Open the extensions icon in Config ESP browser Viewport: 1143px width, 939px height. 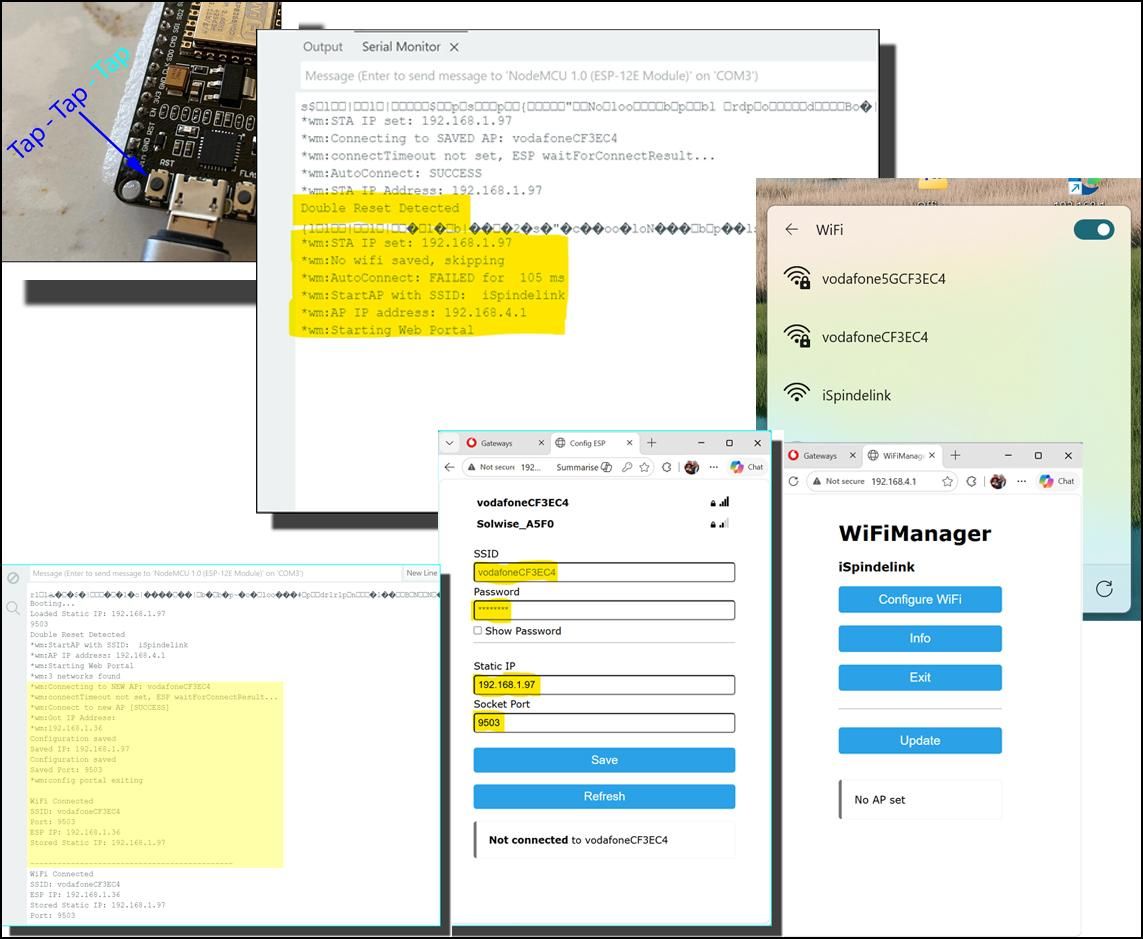click(x=666, y=467)
